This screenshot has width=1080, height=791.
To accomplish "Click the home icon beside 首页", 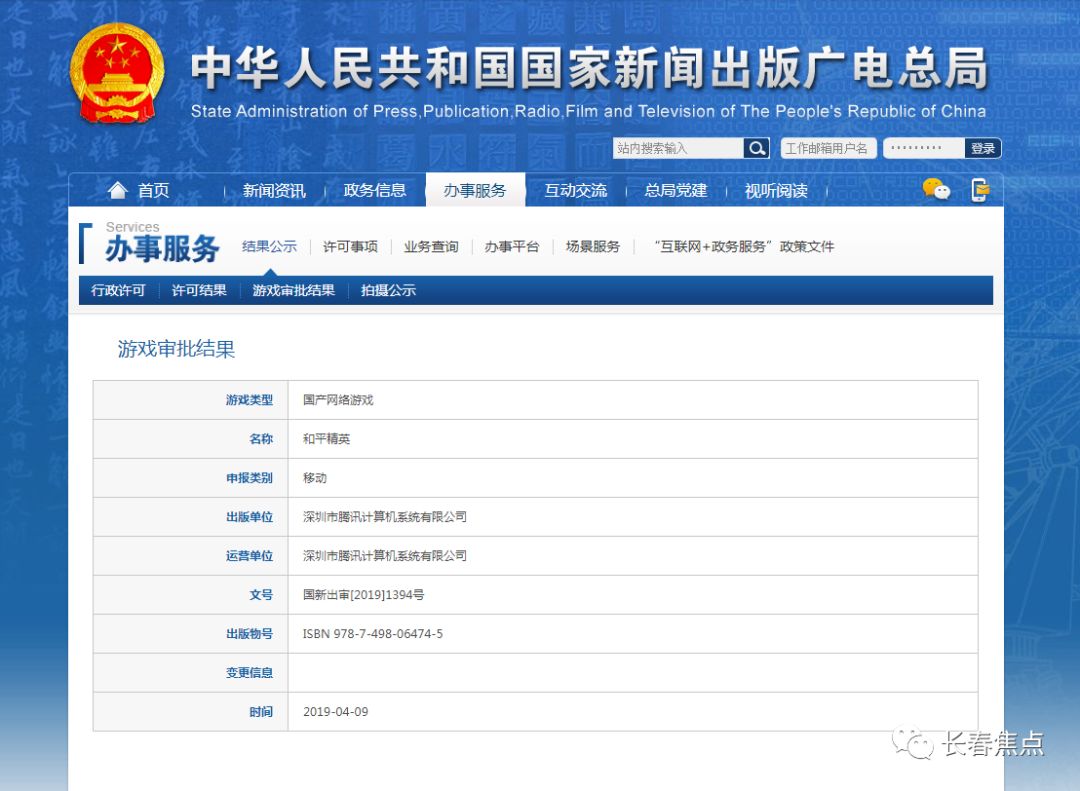I will [118, 190].
